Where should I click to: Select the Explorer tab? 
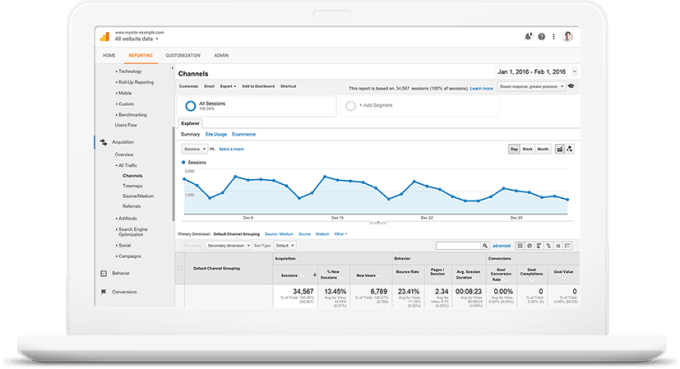pyautogui.click(x=190, y=124)
